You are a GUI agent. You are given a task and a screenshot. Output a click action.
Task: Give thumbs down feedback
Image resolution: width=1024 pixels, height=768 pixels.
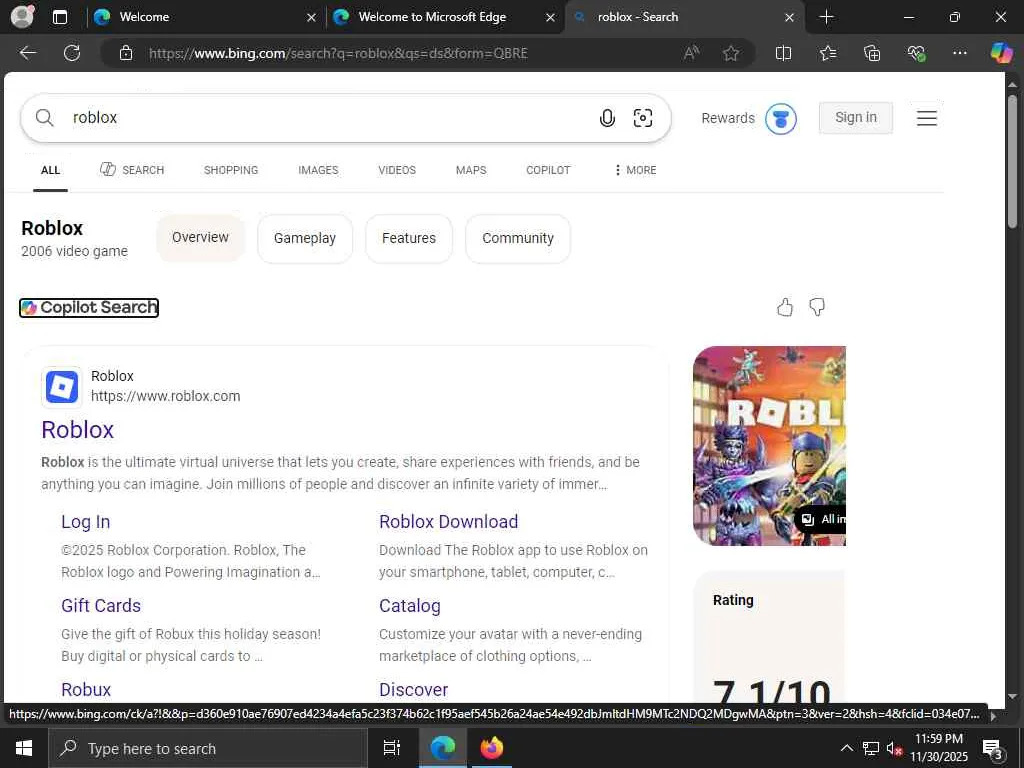817,307
